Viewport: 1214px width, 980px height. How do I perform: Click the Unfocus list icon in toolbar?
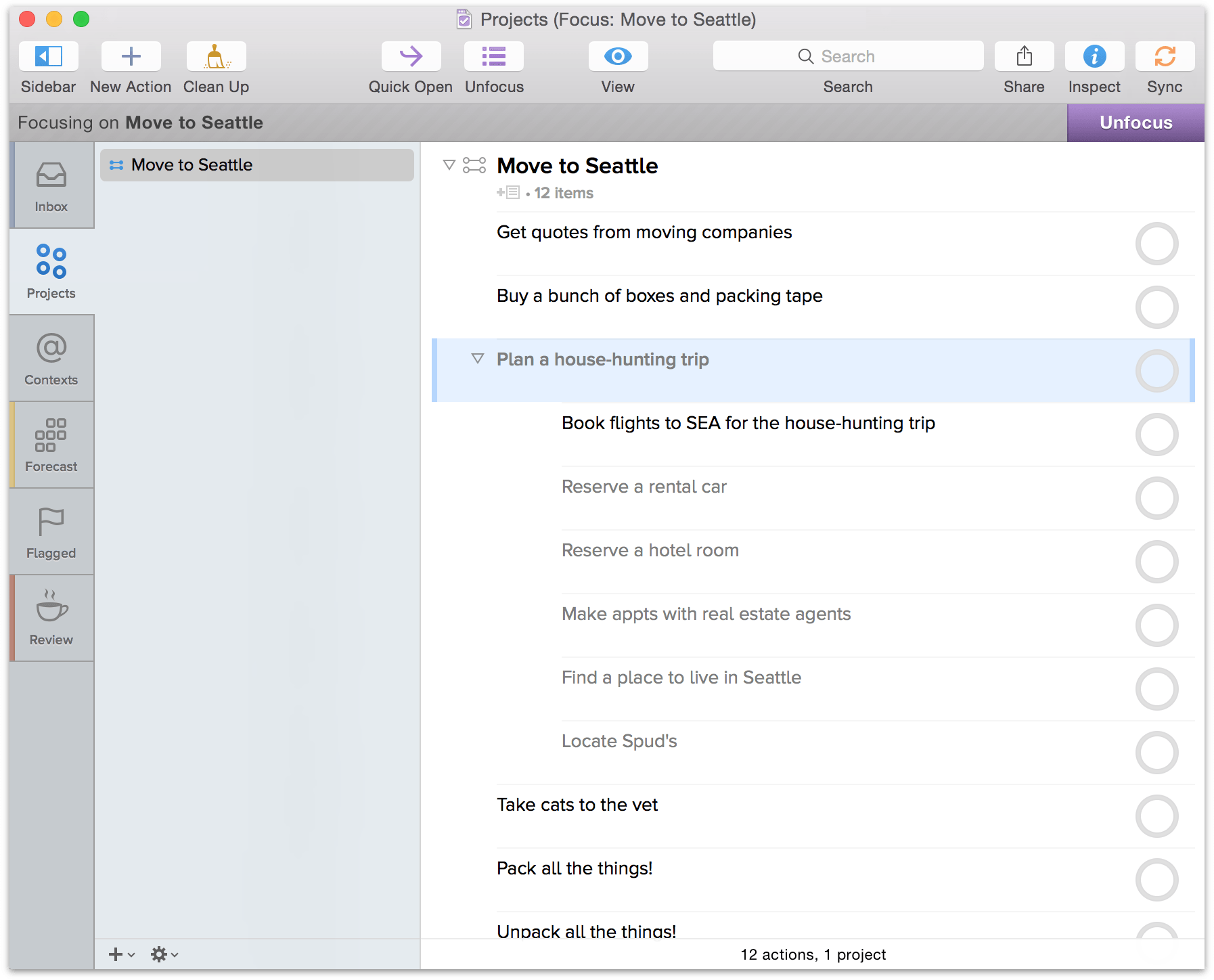[x=494, y=56]
